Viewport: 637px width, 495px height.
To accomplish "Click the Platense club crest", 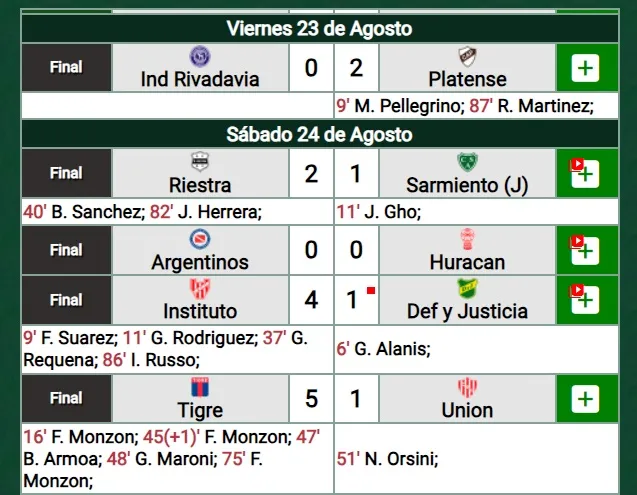I will click(x=467, y=57).
